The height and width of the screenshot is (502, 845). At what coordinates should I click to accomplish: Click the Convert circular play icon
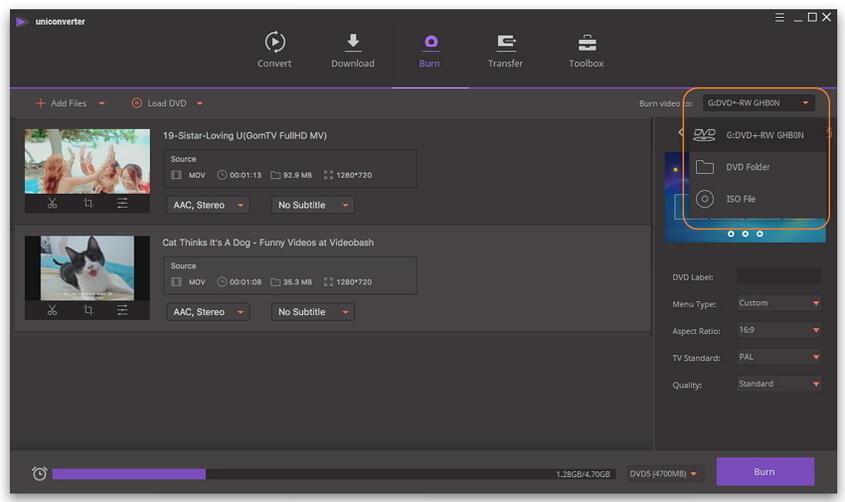[x=275, y=41]
